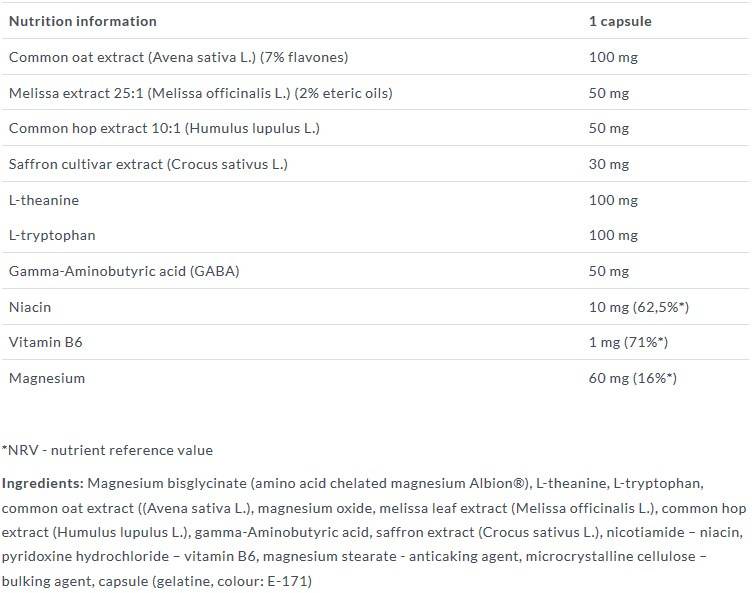
Task: Click the Vitamin B6 row label
Action: tap(46, 342)
